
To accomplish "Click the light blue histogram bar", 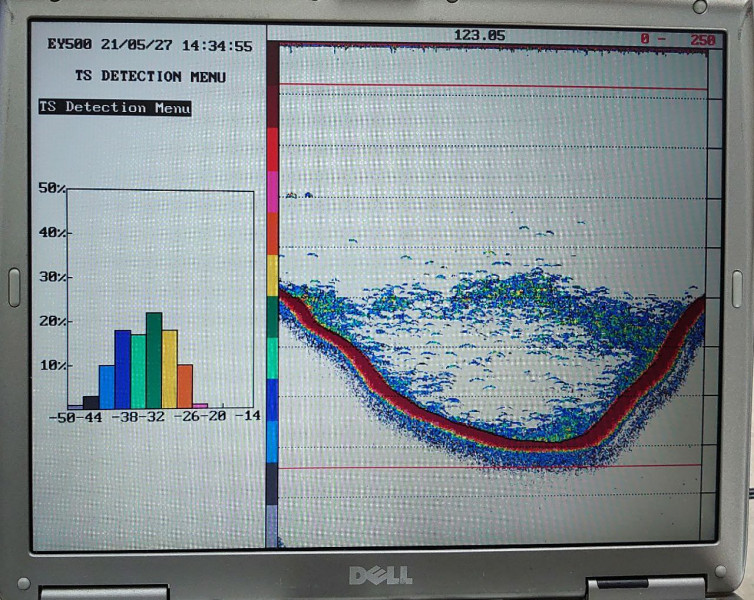I will (x=107, y=387).
